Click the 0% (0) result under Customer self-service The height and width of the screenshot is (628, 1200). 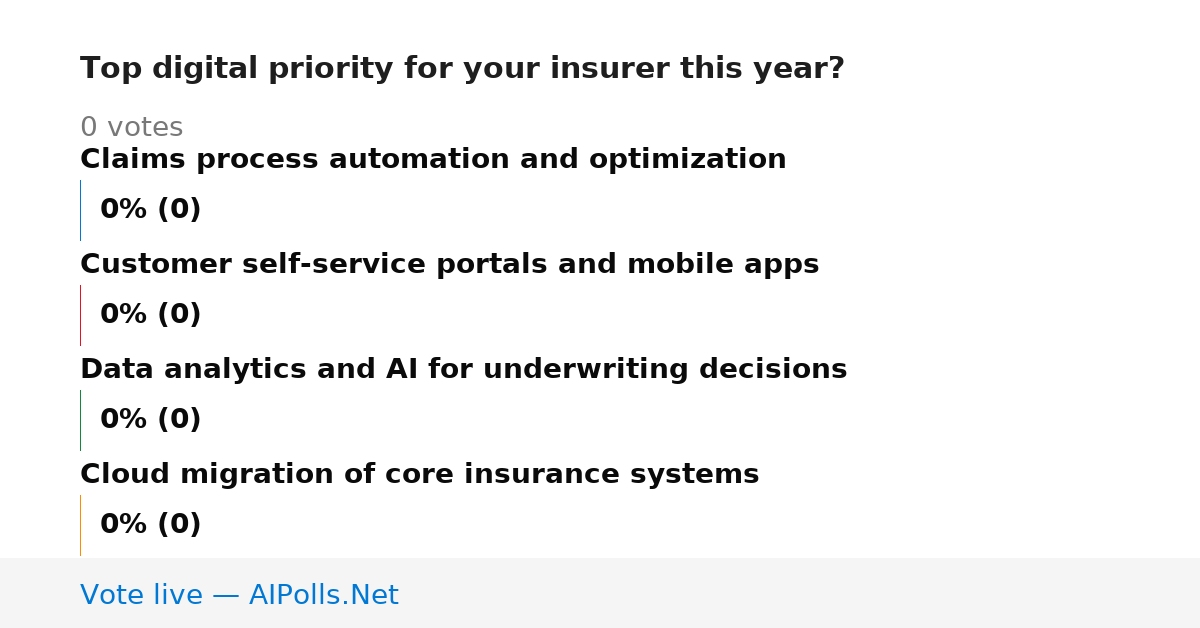[151, 315]
